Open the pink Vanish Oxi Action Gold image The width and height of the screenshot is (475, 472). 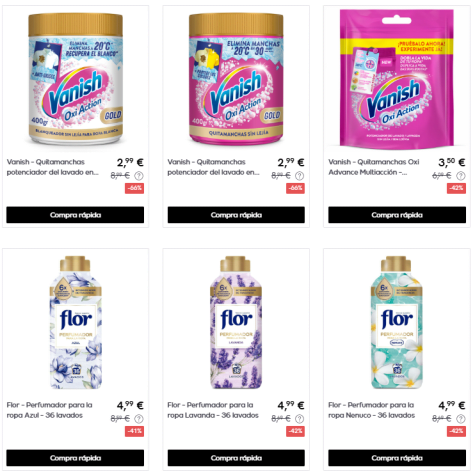(236, 79)
